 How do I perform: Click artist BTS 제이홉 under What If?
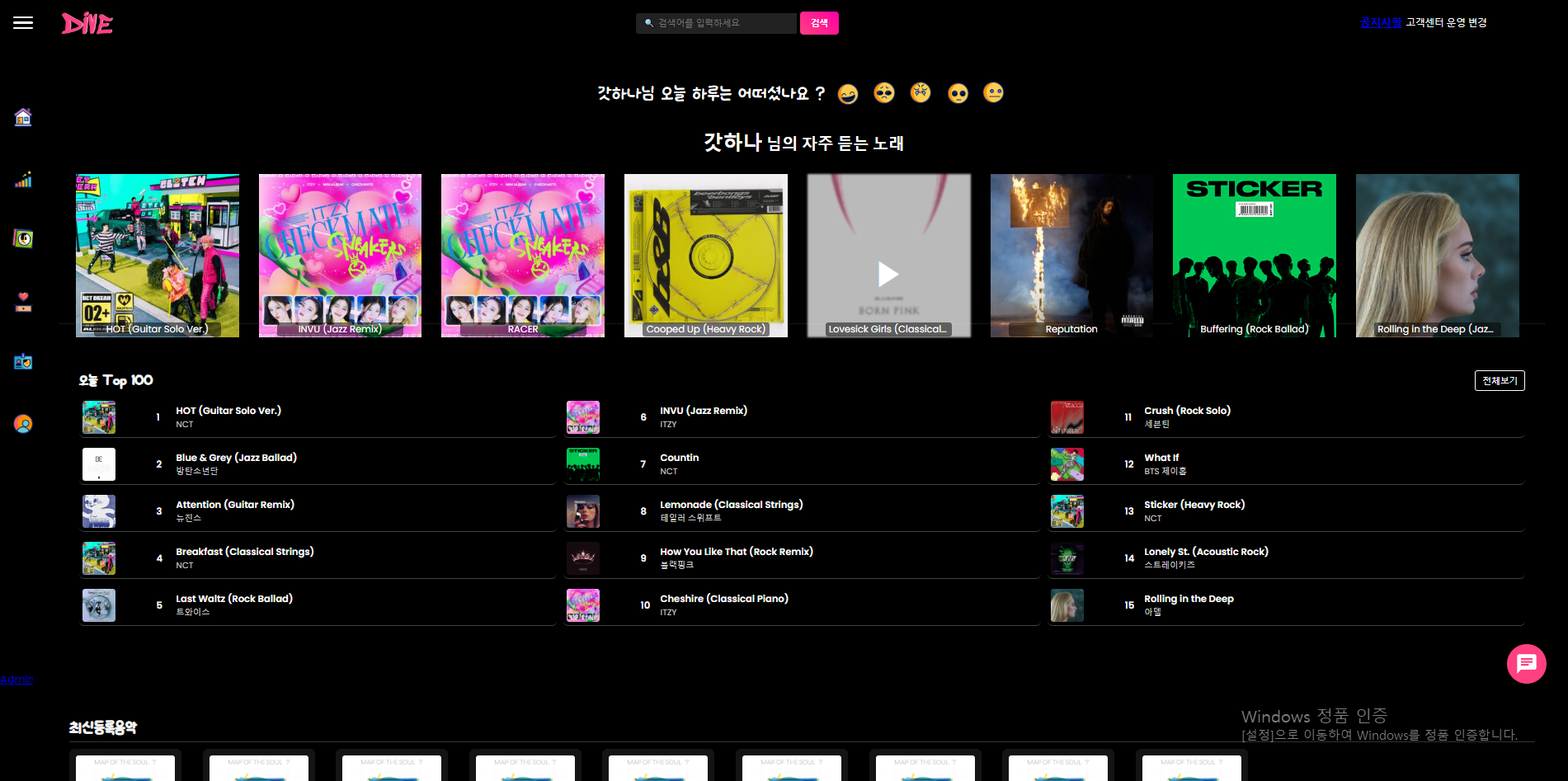(x=1165, y=471)
